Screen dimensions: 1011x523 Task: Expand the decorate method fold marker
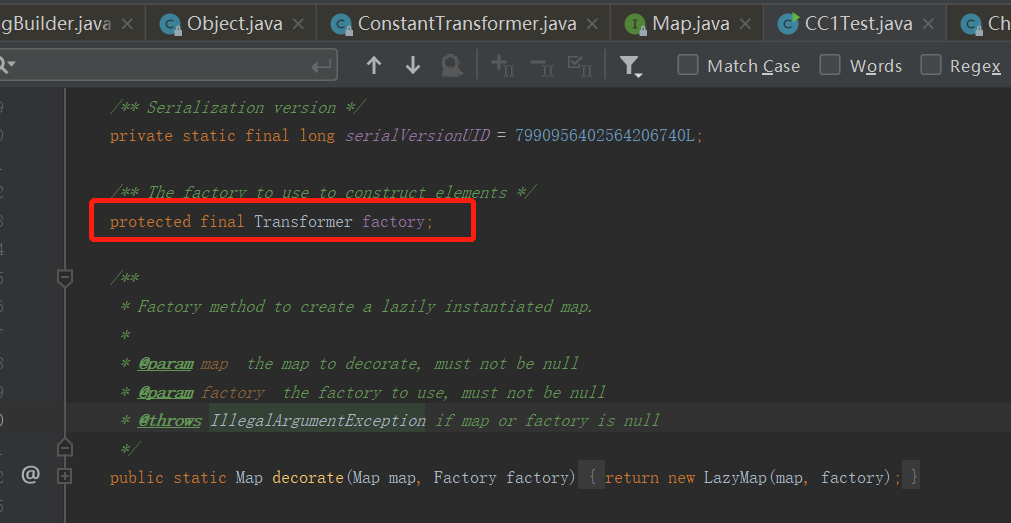[x=65, y=477]
